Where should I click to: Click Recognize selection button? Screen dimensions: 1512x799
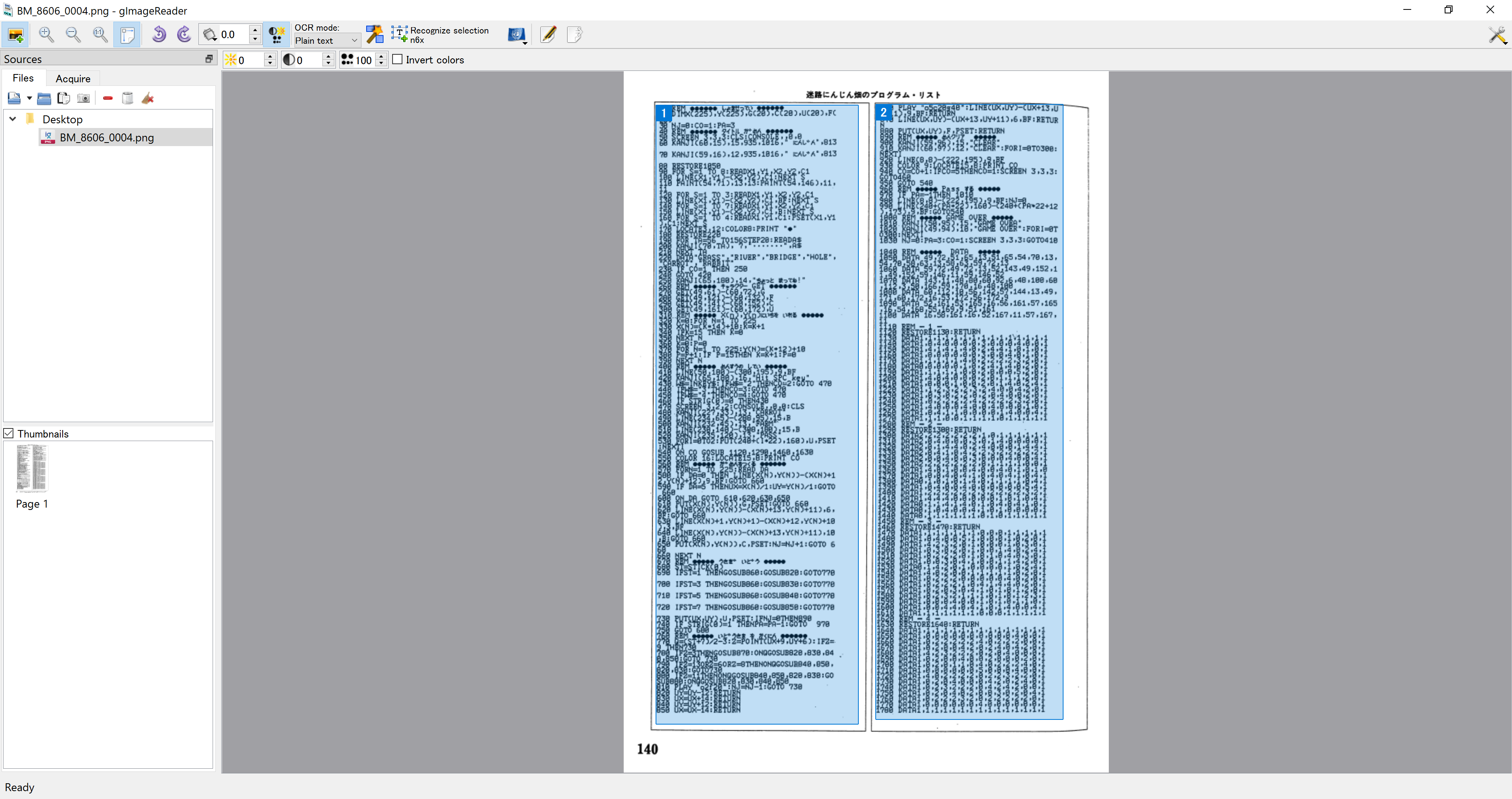tap(440, 35)
